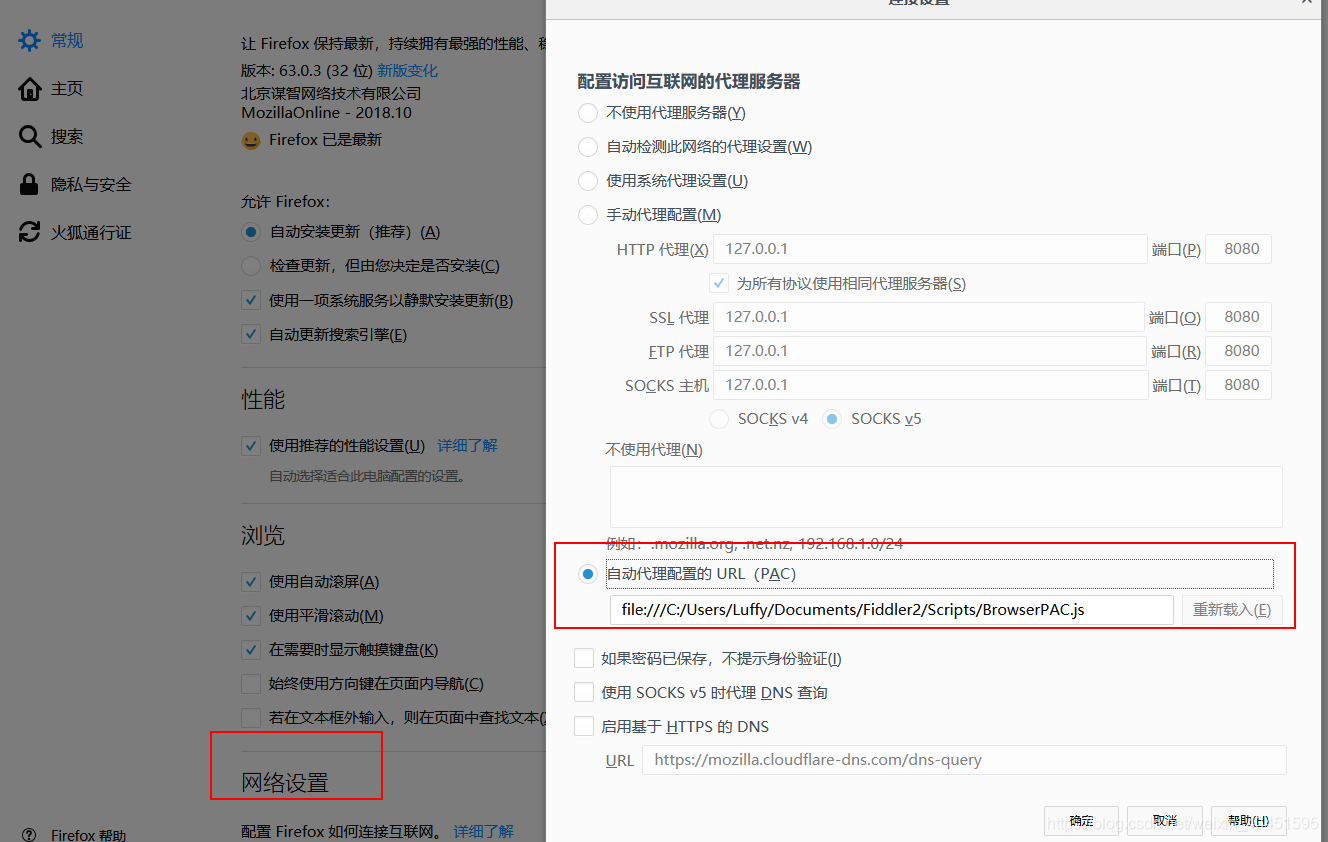Click the house icon beside 主页
The image size is (1328, 842).
30,89
